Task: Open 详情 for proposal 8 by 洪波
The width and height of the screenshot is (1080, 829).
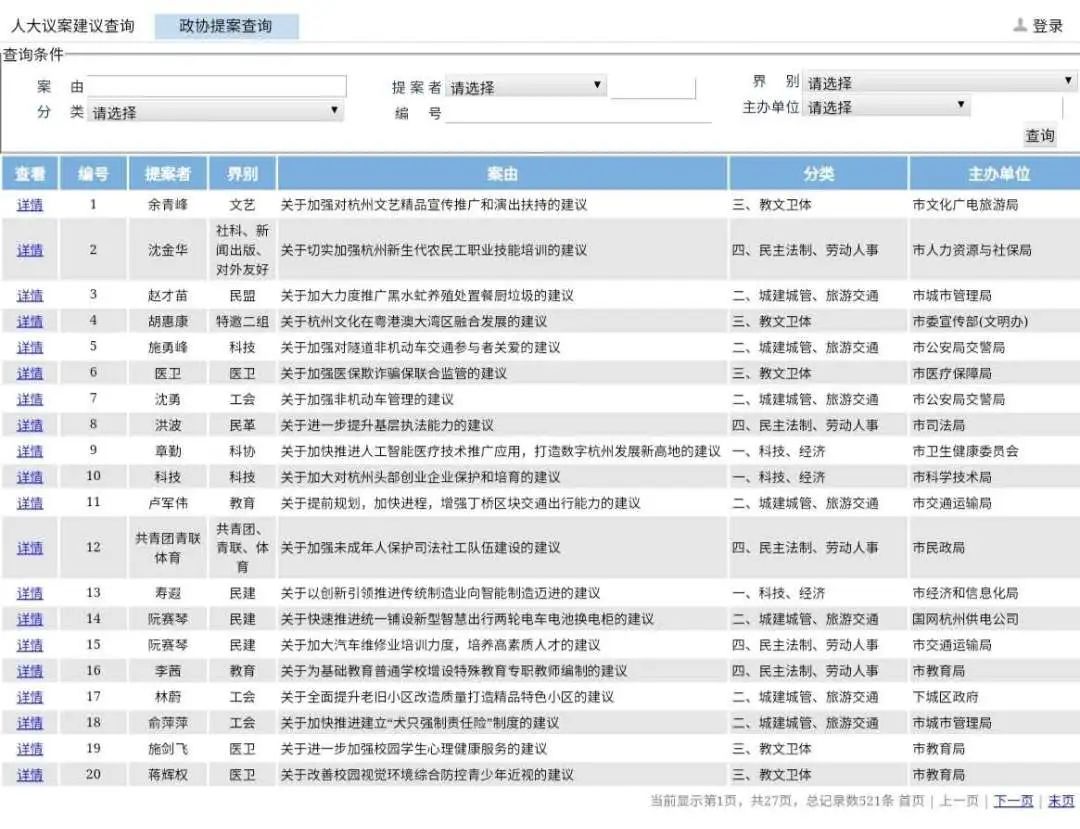Action: [30, 426]
